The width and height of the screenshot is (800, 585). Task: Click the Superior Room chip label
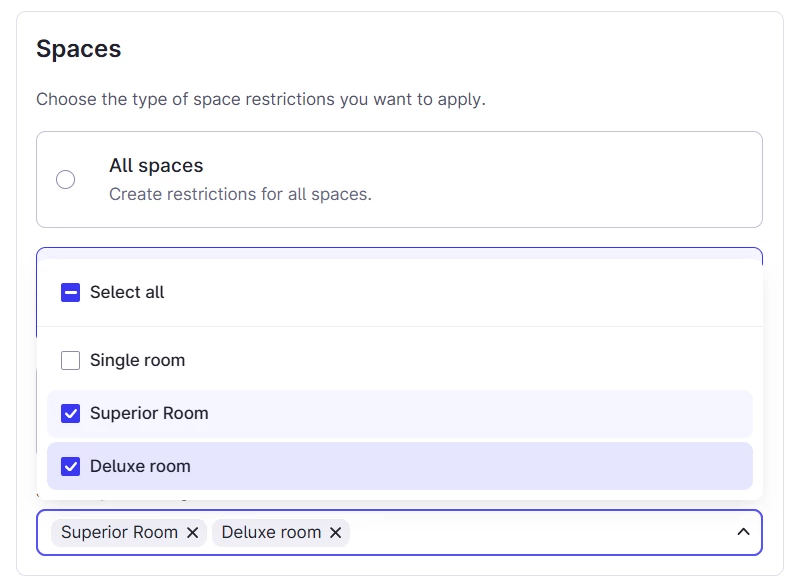pos(119,533)
